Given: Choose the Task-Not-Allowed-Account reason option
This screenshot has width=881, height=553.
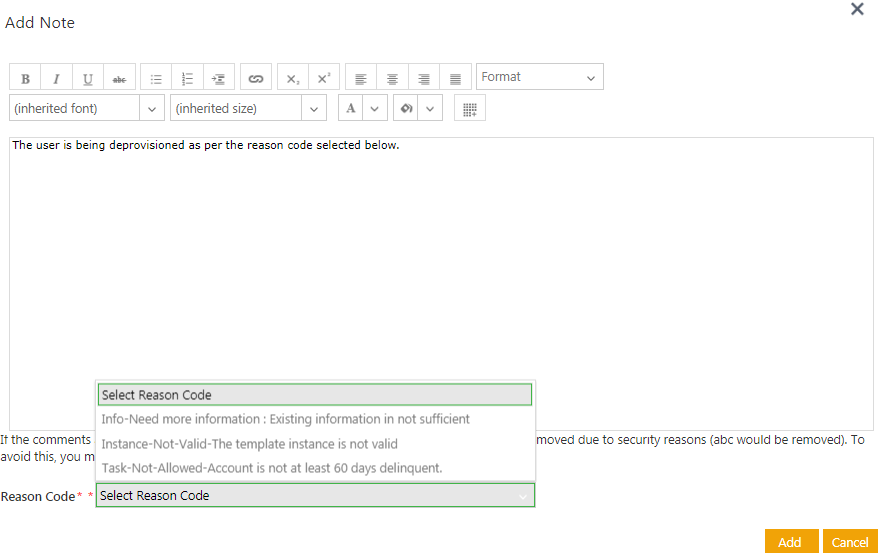Looking at the screenshot, I should (272, 468).
